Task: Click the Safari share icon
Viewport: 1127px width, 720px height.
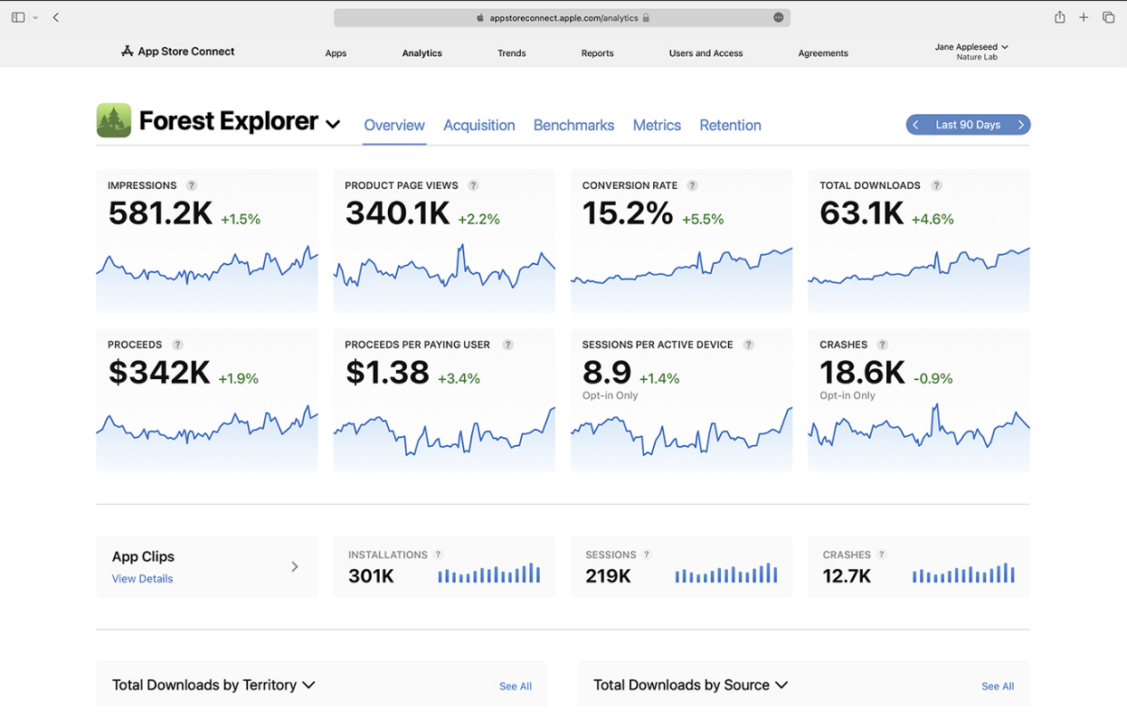Action: (x=1059, y=17)
